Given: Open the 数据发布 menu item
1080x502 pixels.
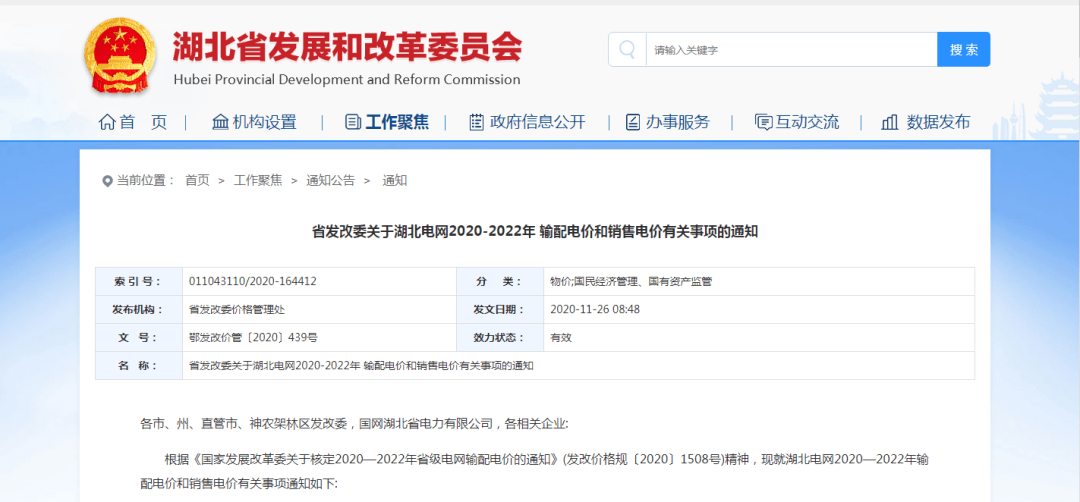Looking at the screenshot, I should [937, 122].
